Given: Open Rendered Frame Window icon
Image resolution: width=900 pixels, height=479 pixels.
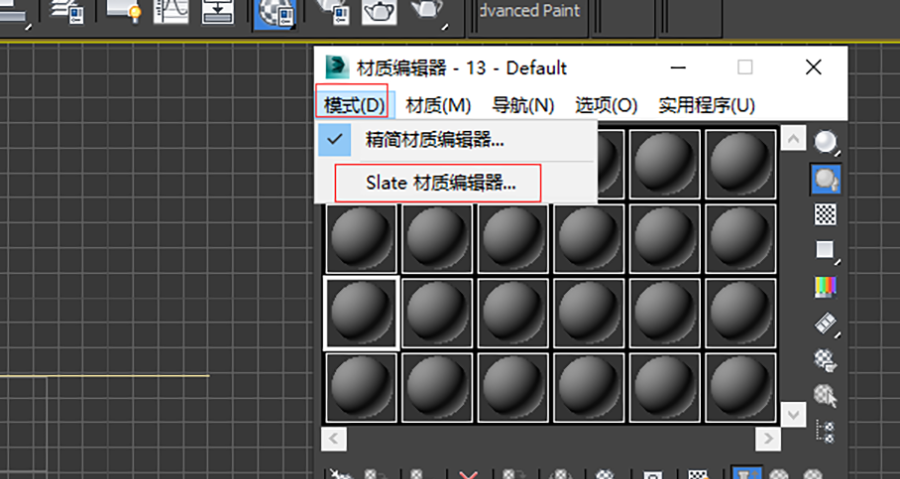Looking at the screenshot, I should 379,11.
